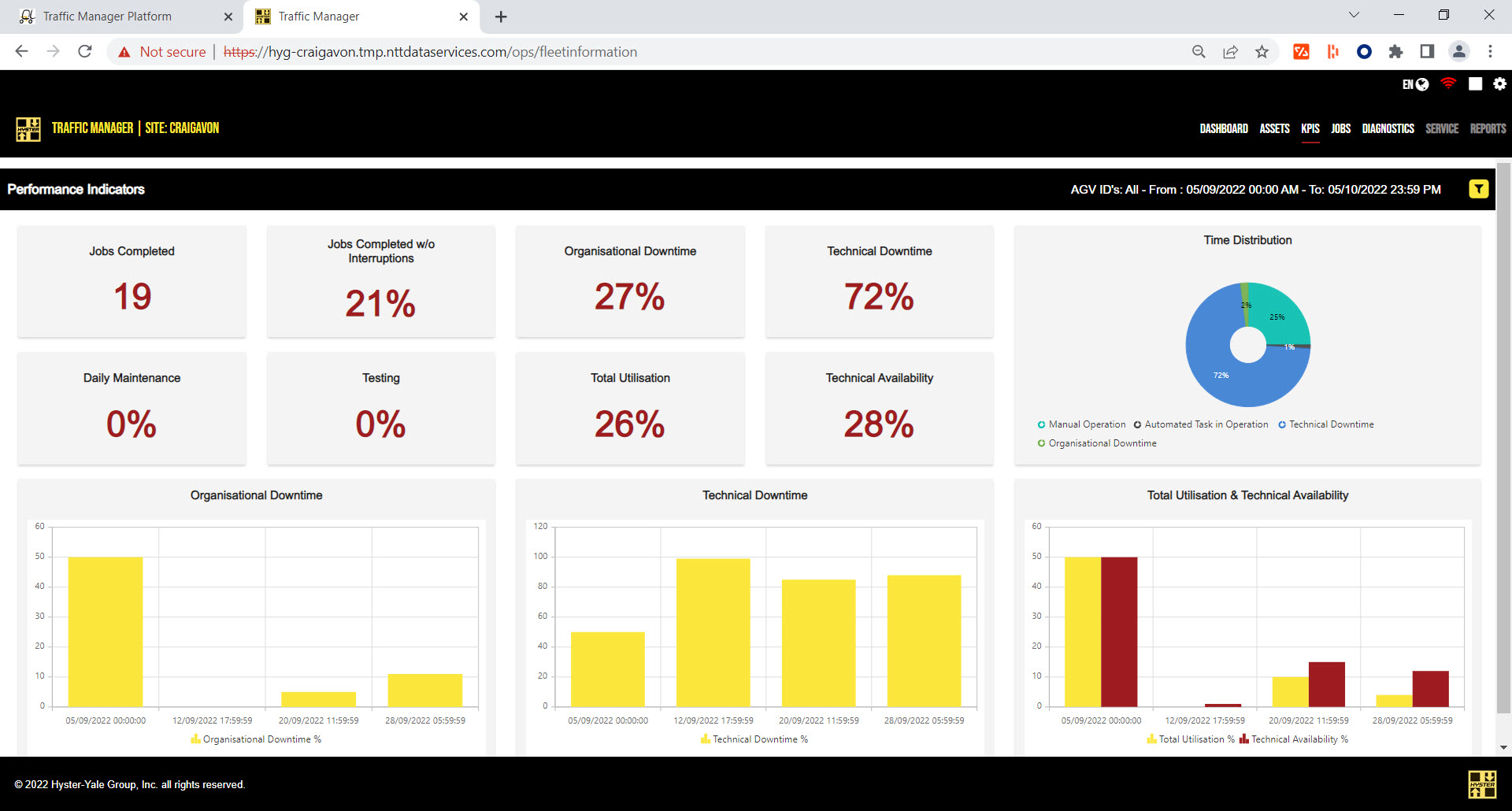Click the Hyster logo in footer

click(x=1482, y=784)
